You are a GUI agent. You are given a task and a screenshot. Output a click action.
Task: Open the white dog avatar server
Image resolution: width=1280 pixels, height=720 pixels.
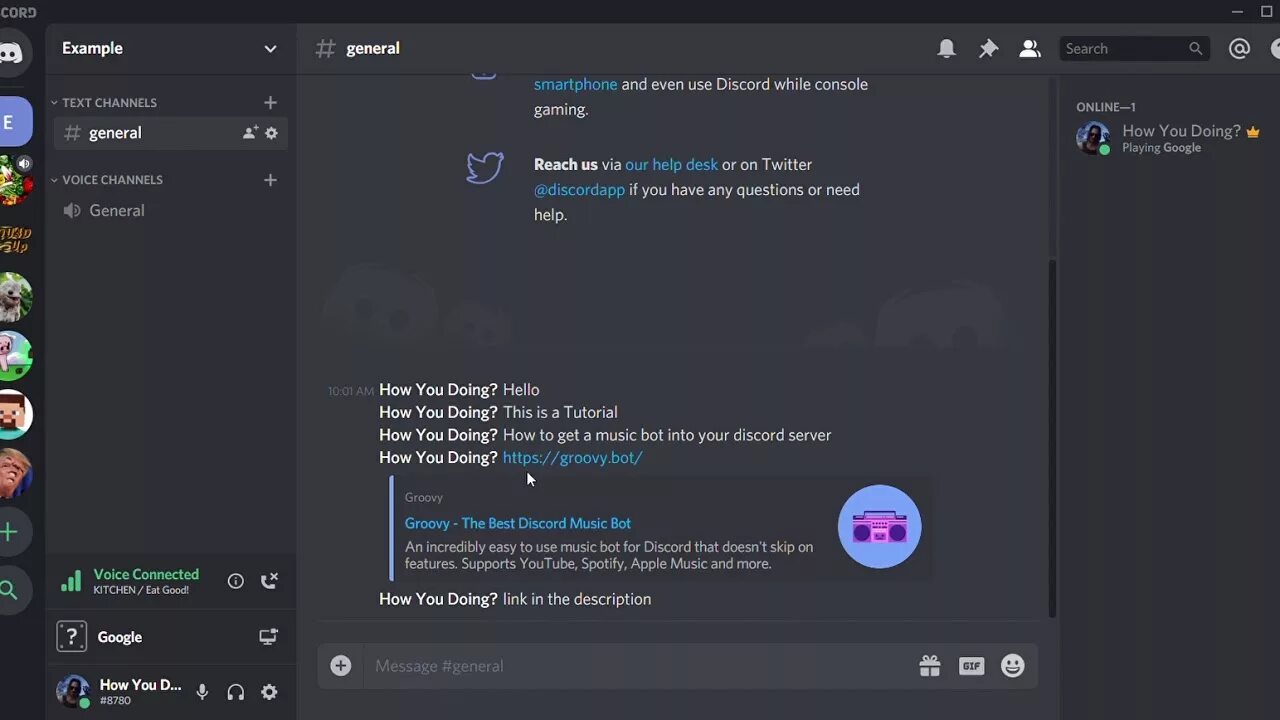[13, 297]
